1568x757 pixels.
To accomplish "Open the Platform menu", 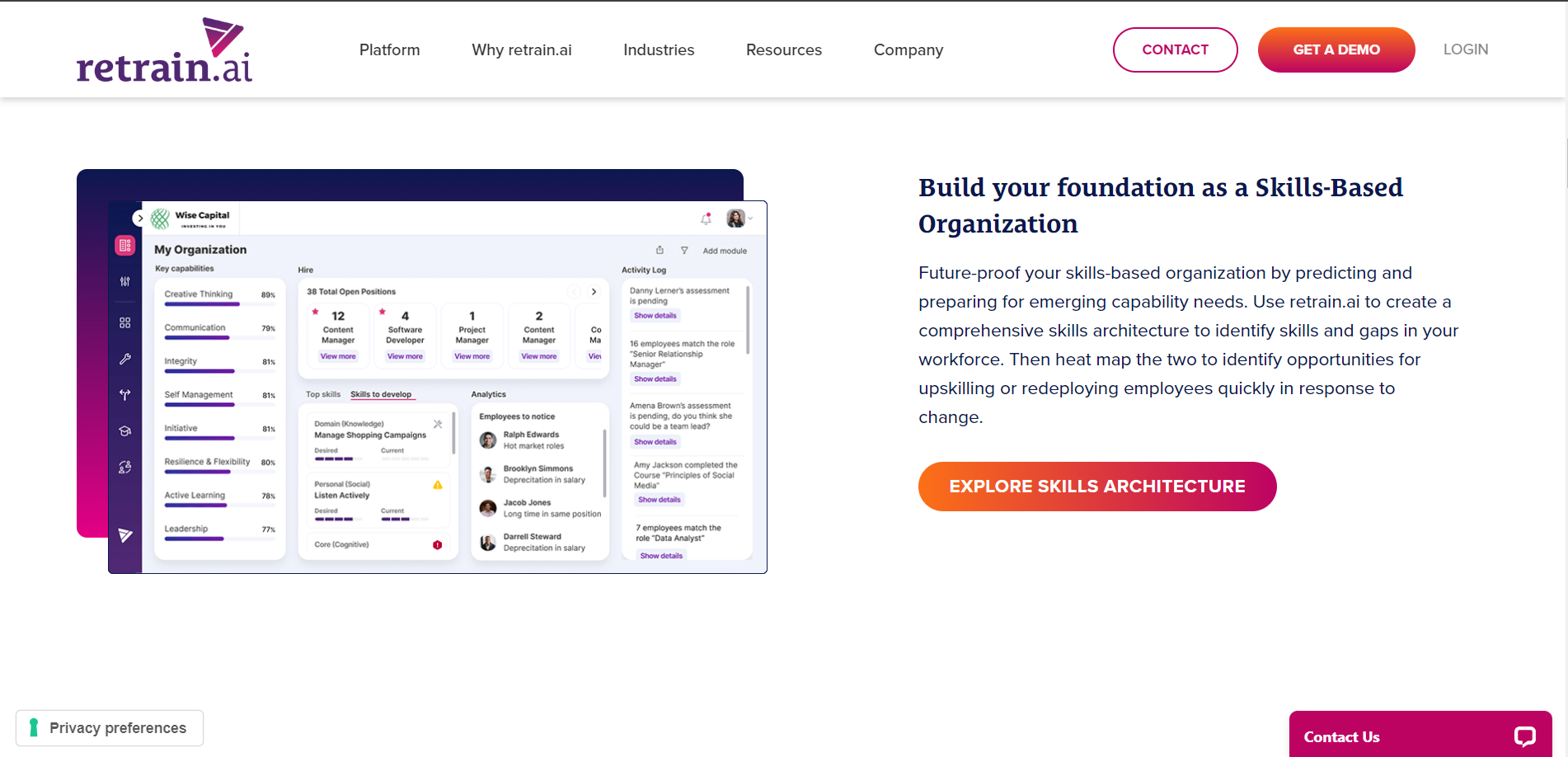I will (x=390, y=49).
